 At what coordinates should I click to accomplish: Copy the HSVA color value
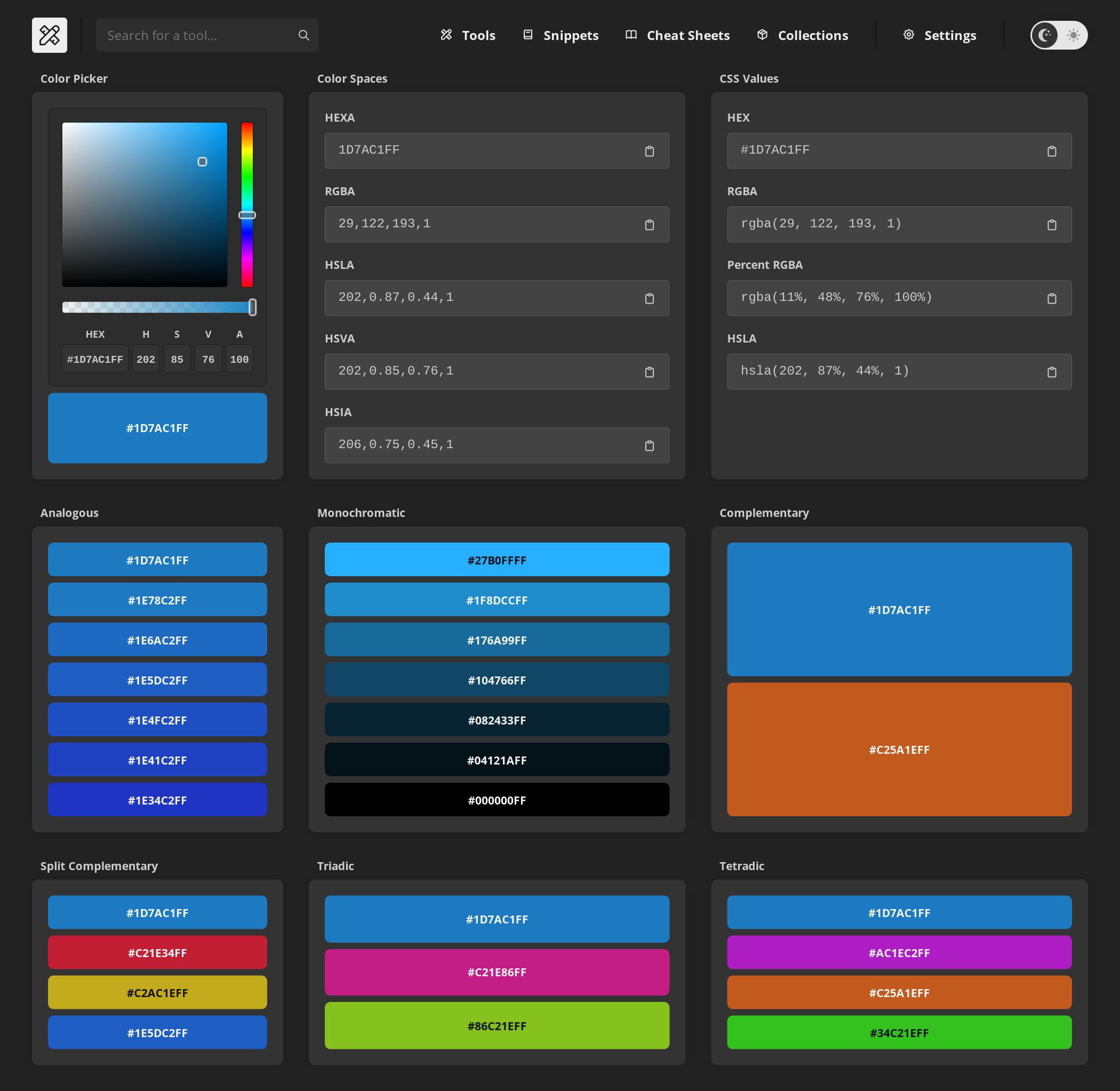[649, 371]
